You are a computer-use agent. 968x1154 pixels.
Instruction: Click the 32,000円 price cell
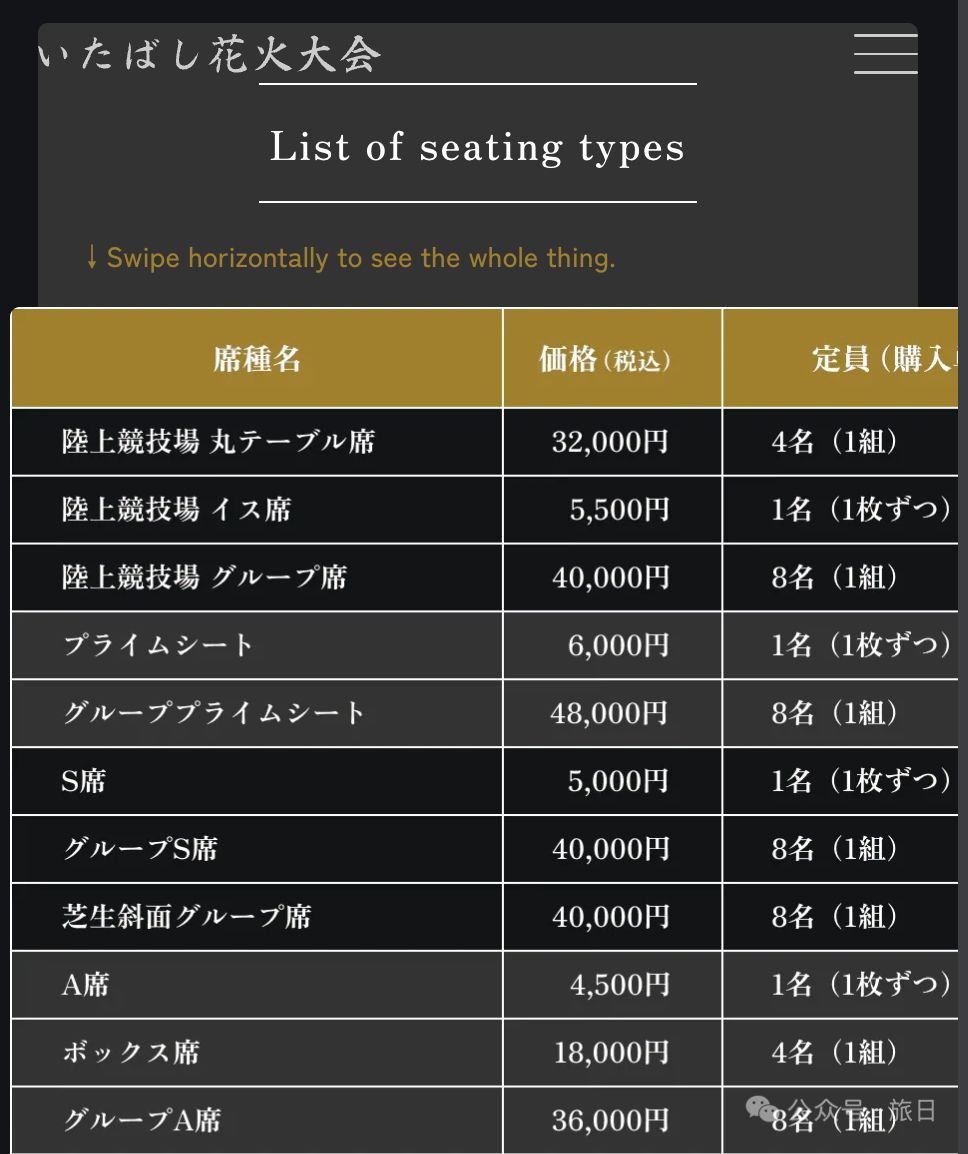pyautogui.click(x=612, y=442)
